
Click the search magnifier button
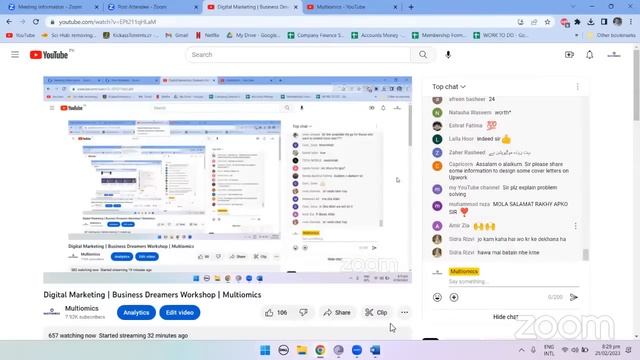(423, 54)
